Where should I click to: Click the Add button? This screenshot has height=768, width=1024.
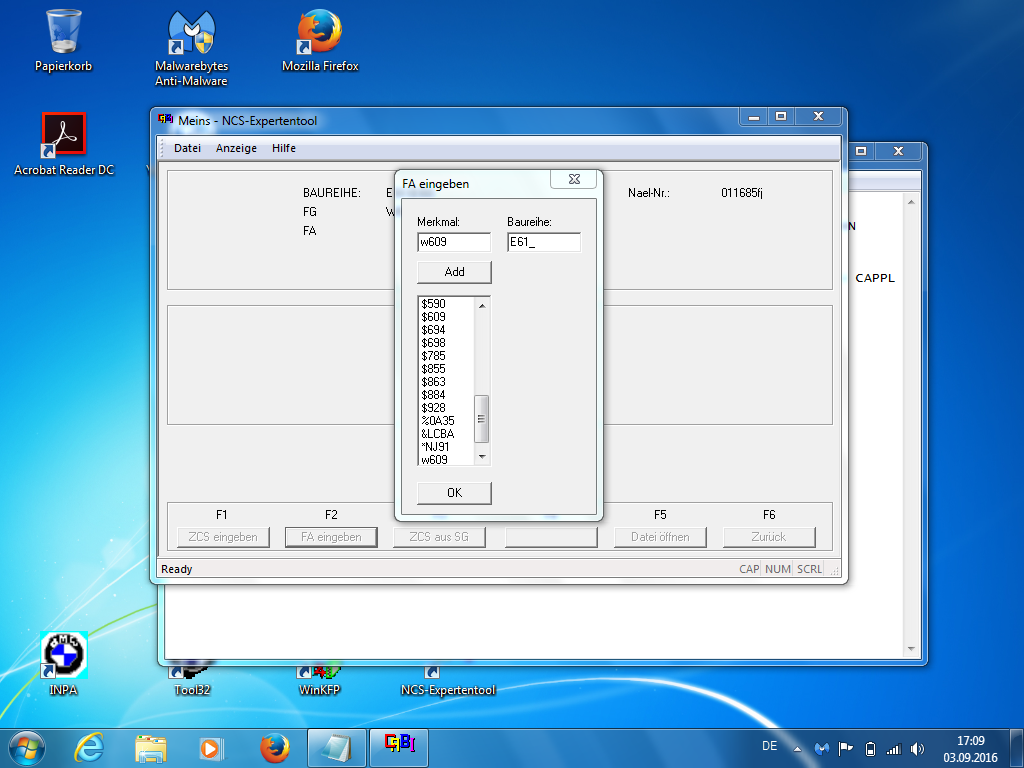(x=455, y=272)
